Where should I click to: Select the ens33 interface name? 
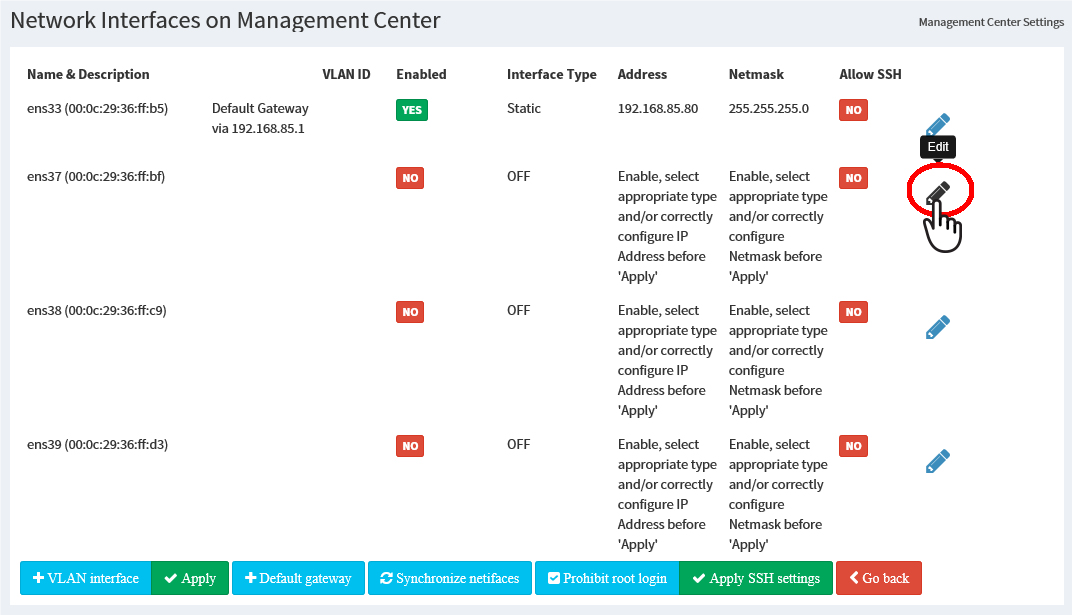tap(97, 108)
